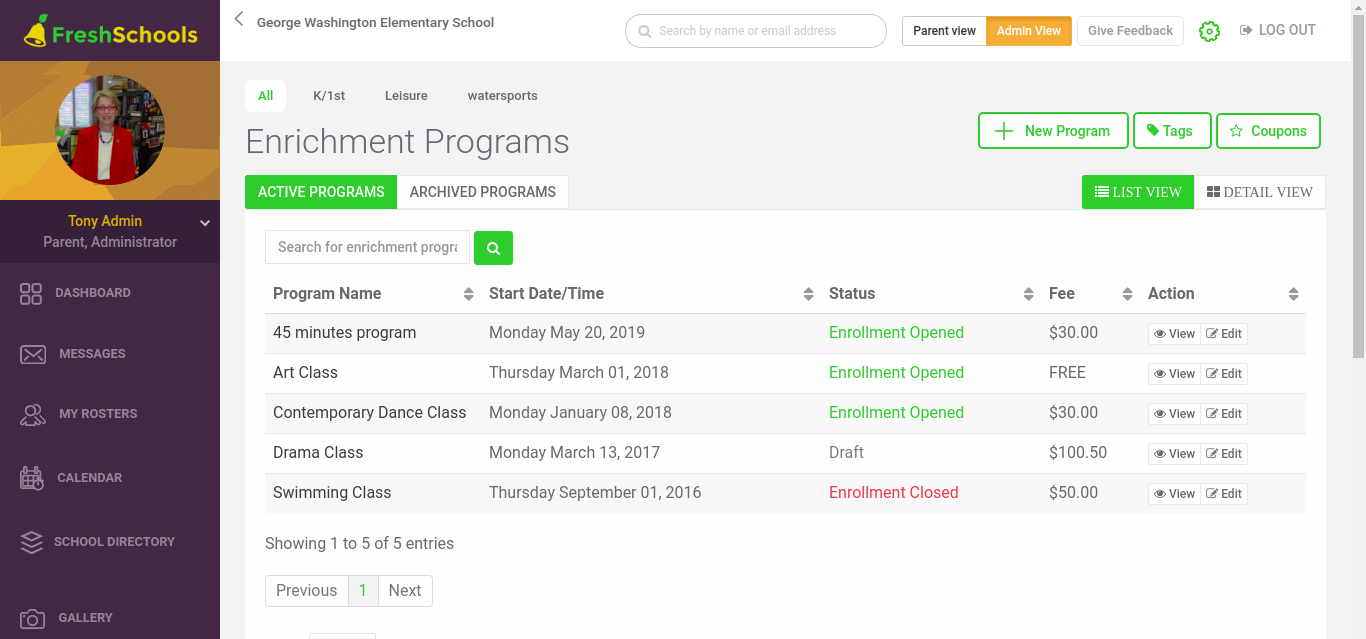Image resolution: width=1366 pixels, height=639 pixels.
Task: Click the green magnifier search button
Action: pos(493,248)
